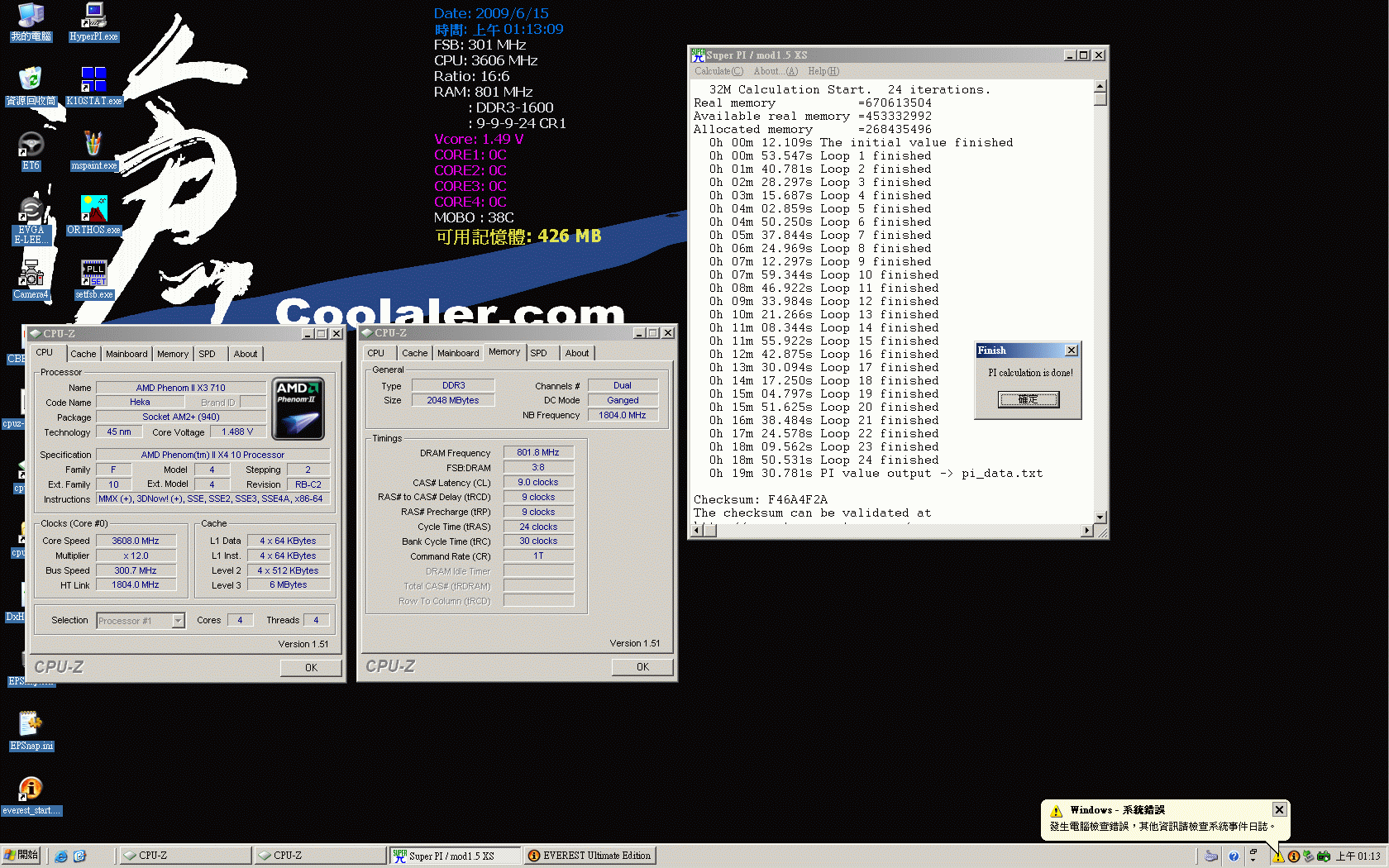
Task: Open About tab in left CPU-Z window
Action: click(x=246, y=354)
